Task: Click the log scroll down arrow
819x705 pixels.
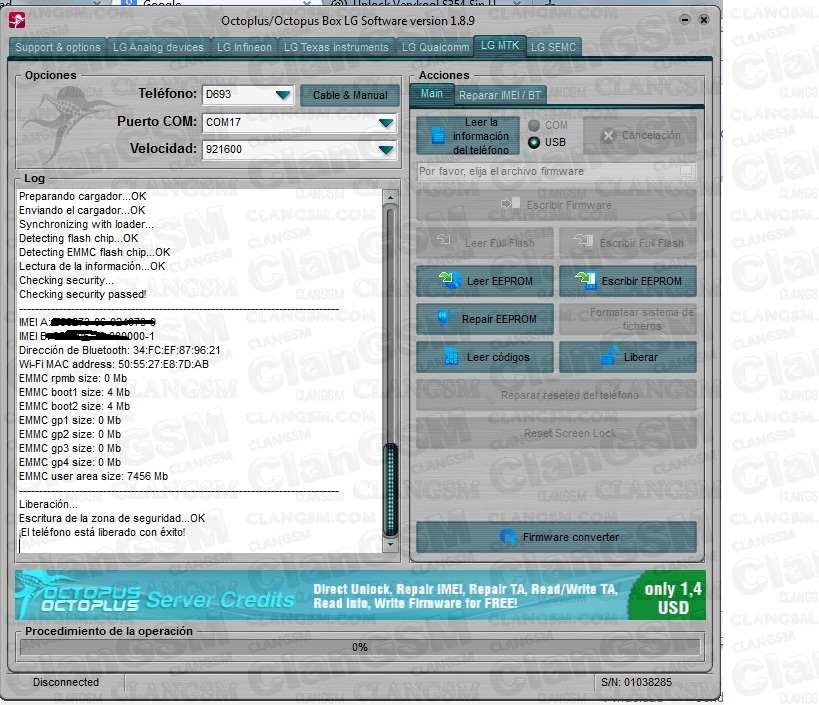Action: tap(390, 544)
